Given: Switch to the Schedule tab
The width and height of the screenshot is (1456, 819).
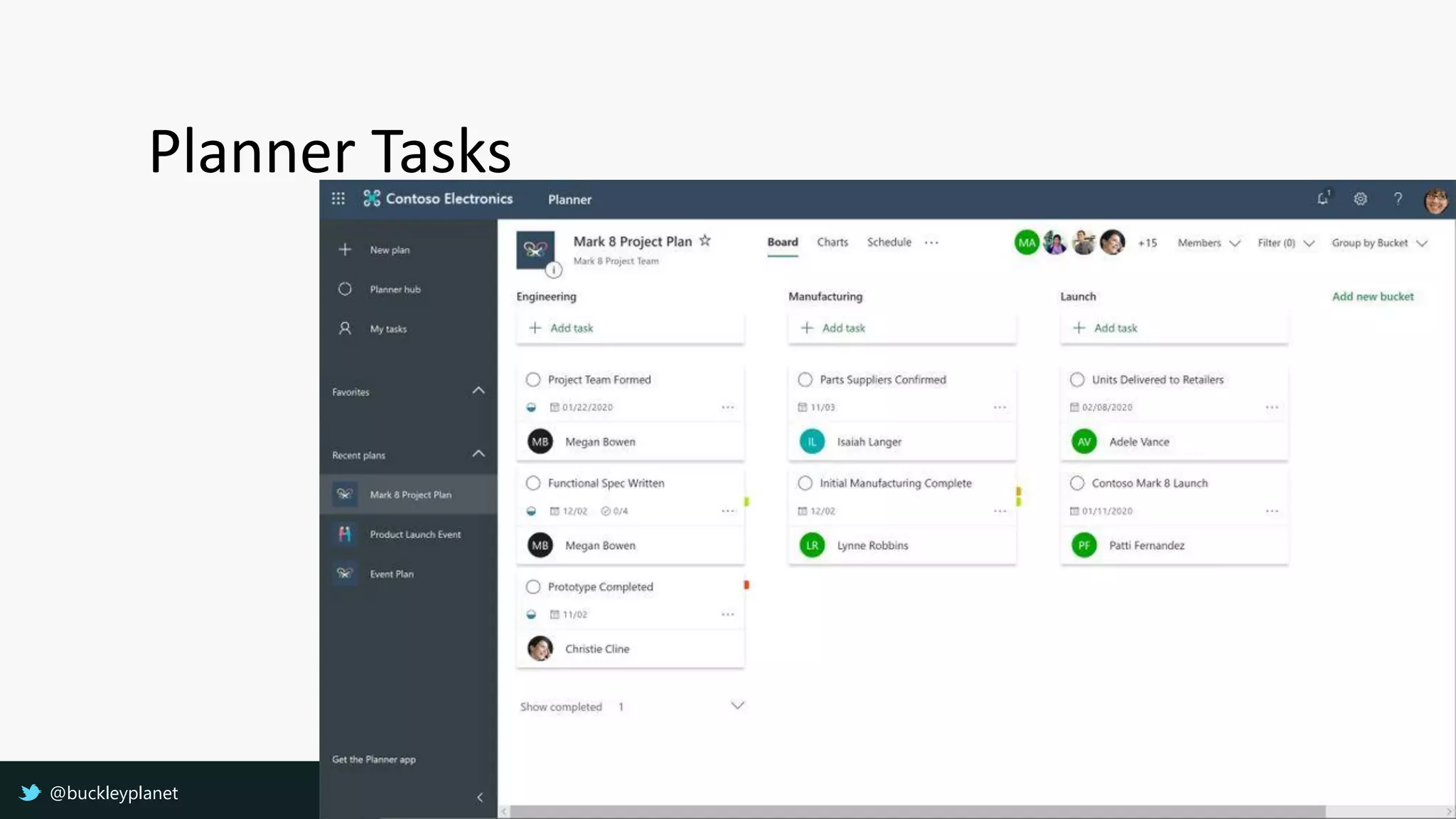Looking at the screenshot, I should point(889,242).
